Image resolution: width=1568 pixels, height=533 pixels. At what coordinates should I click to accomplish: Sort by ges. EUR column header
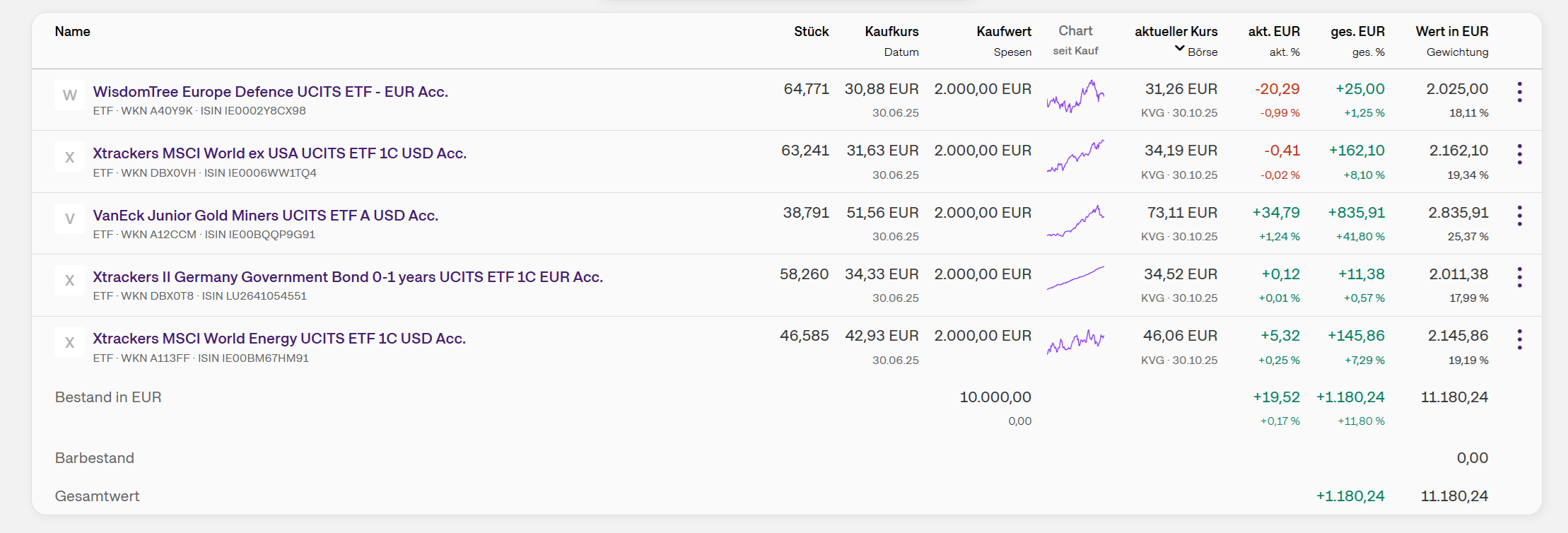tap(1357, 32)
